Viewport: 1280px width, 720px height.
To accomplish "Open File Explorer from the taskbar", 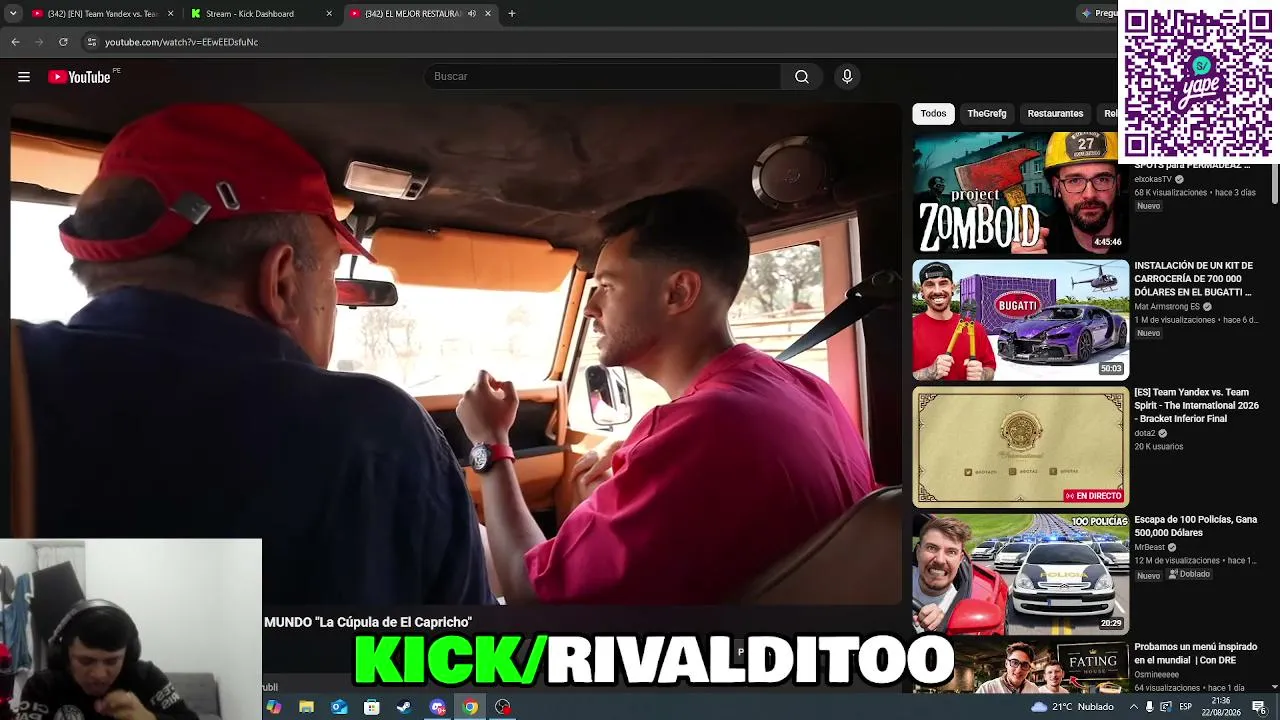I will point(307,707).
